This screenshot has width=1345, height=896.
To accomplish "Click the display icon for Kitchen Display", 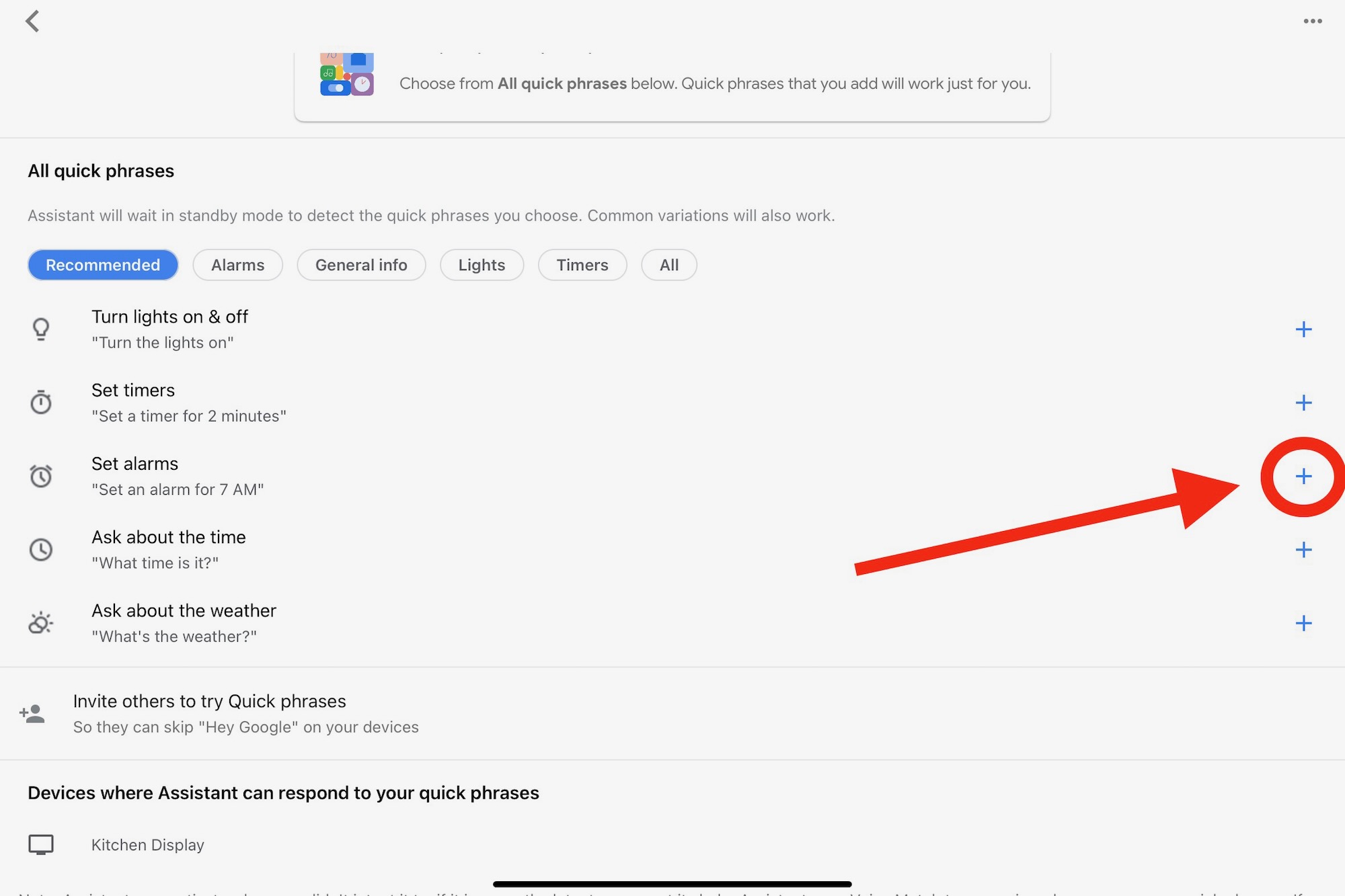I will 40,844.
